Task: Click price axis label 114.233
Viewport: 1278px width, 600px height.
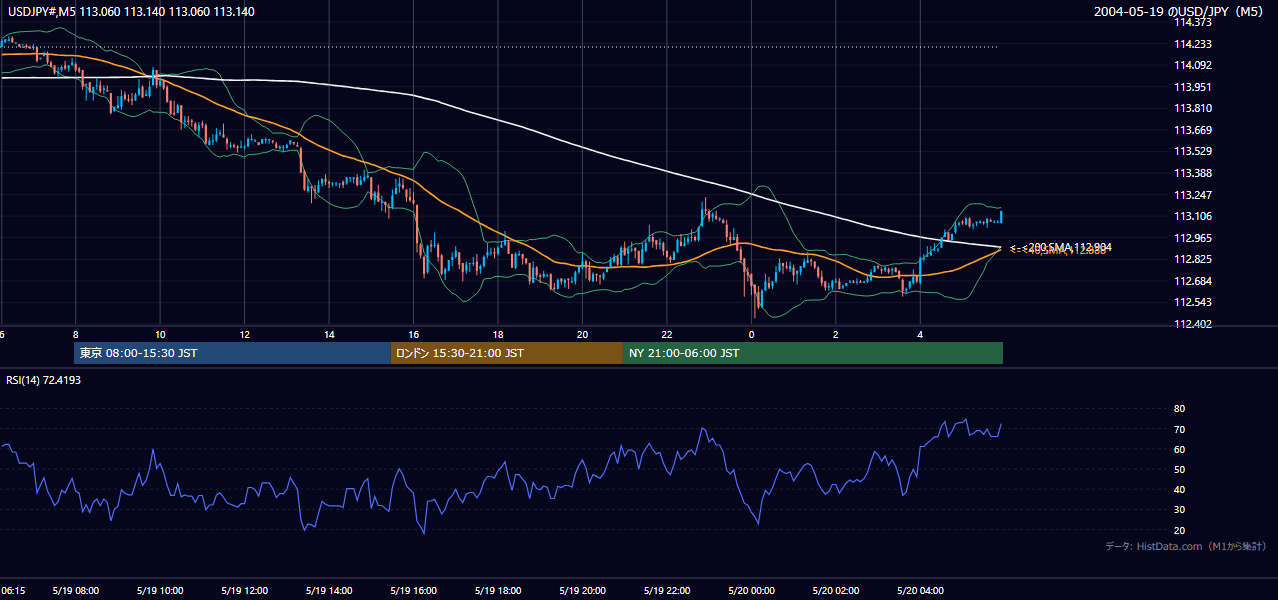Action: coord(1192,44)
